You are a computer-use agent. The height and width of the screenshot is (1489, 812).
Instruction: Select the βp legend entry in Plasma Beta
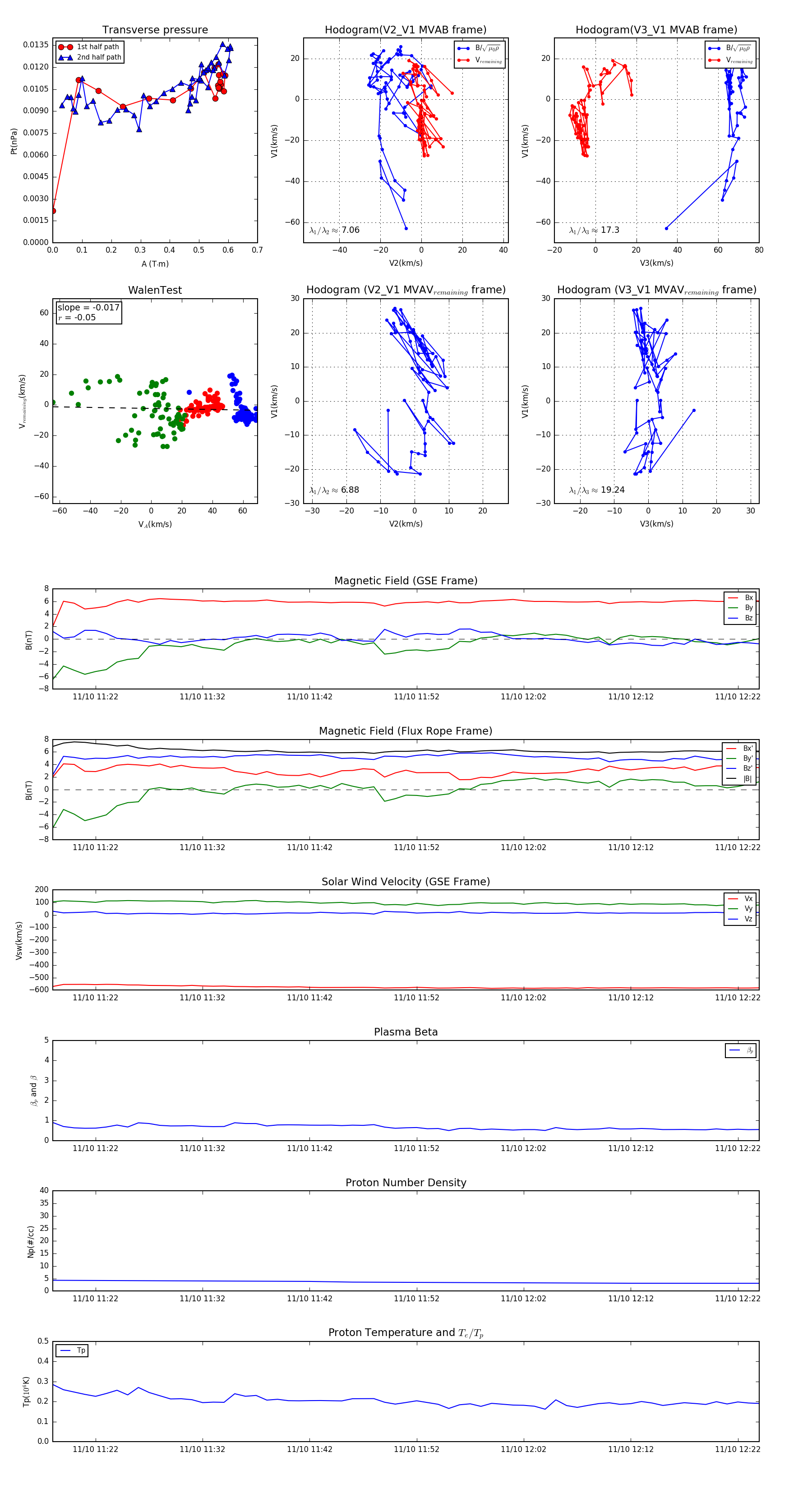click(x=742, y=1050)
